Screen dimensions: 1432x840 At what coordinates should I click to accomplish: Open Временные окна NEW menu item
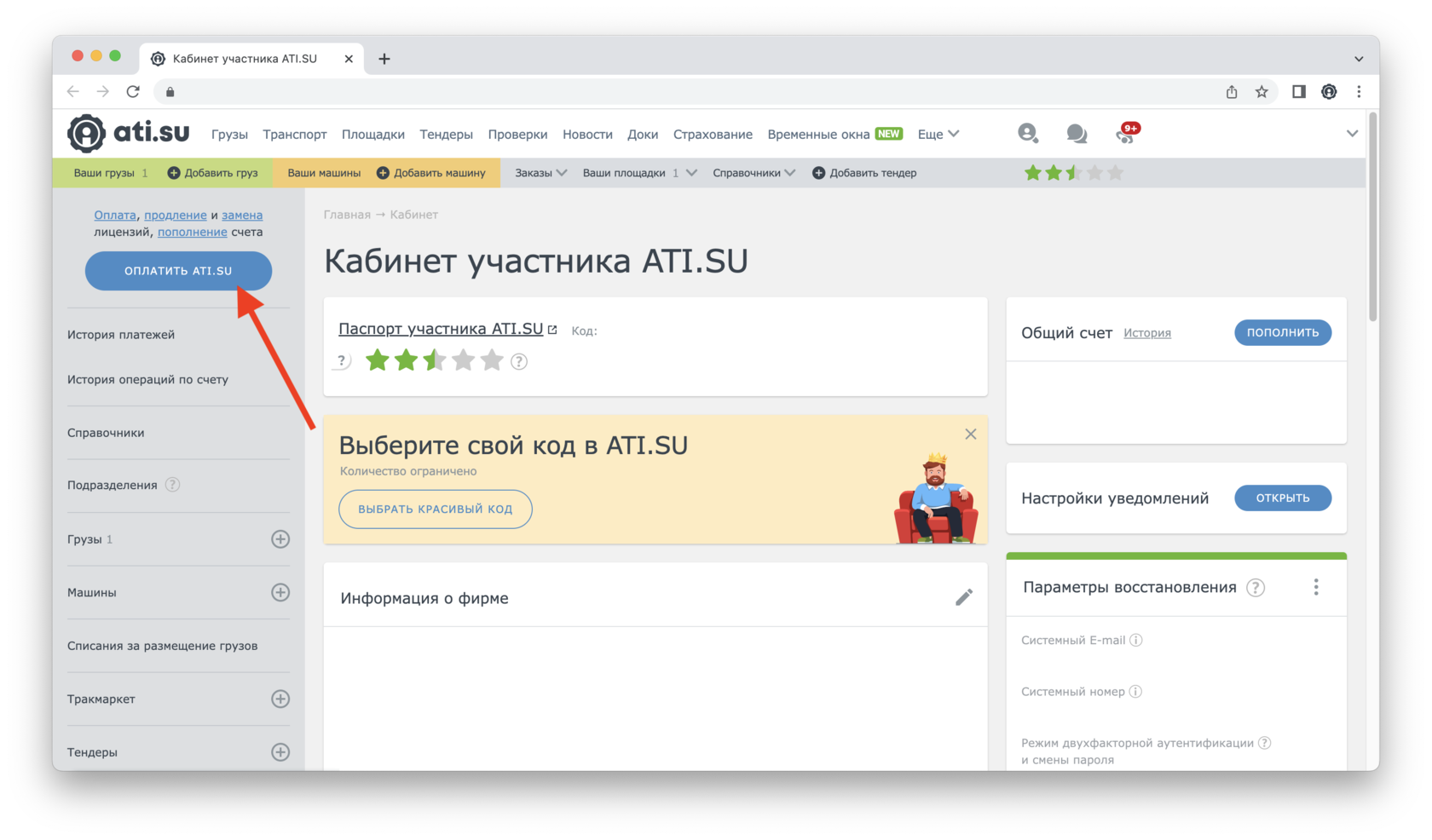(835, 134)
